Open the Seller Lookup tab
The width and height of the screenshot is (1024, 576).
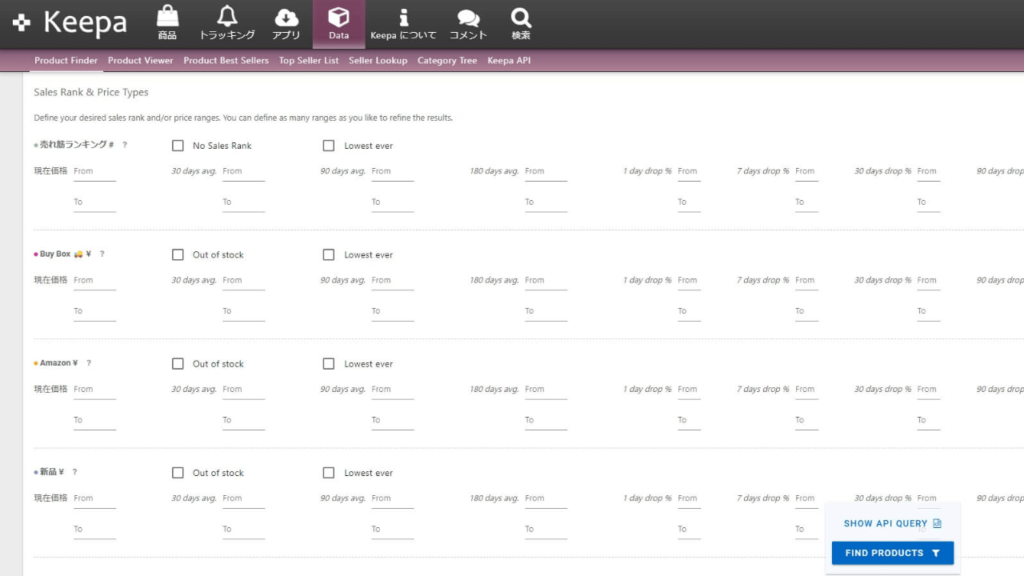tap(377, 60)
